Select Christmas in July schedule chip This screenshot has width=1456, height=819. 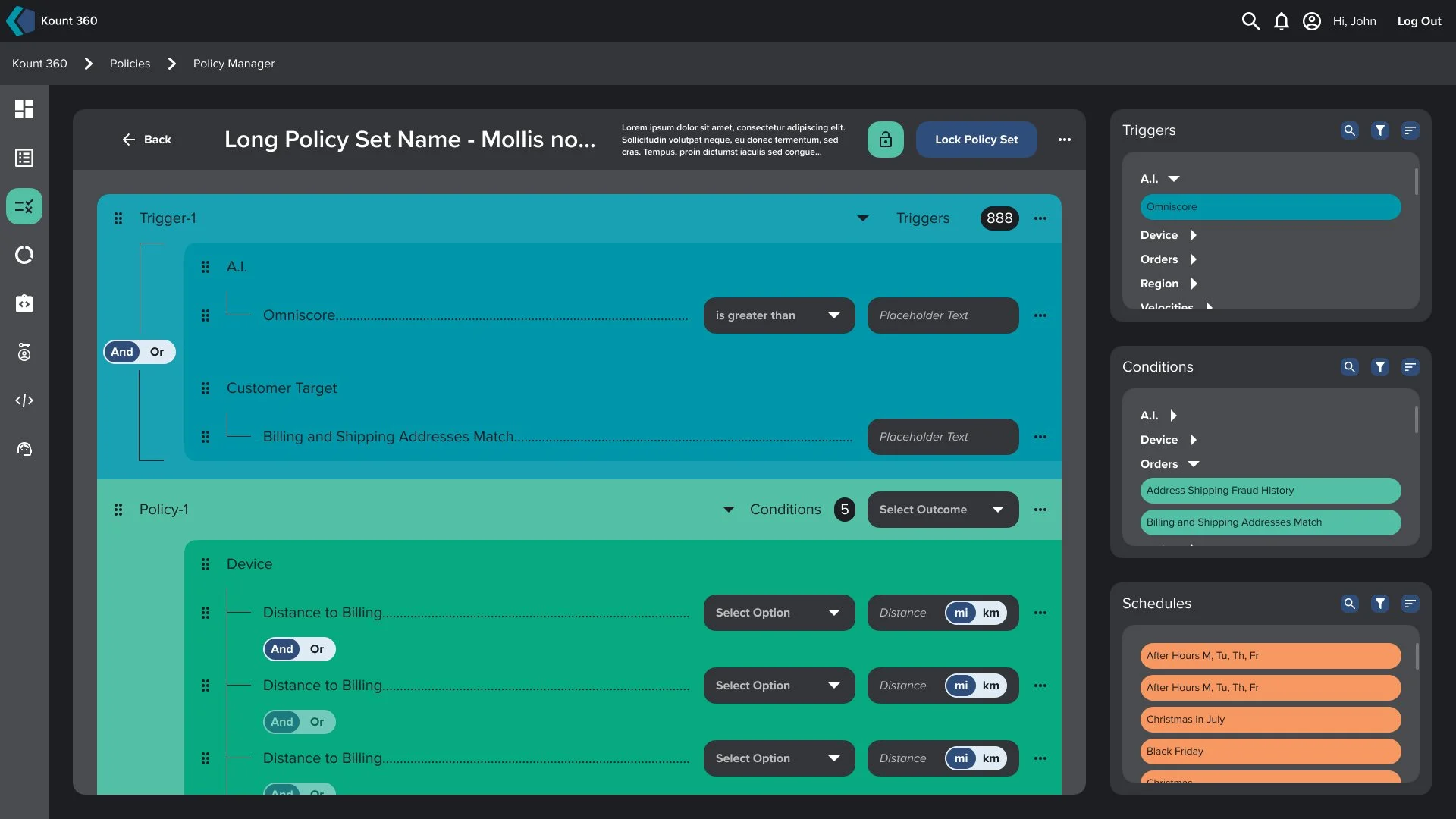tap(1271, 720)
